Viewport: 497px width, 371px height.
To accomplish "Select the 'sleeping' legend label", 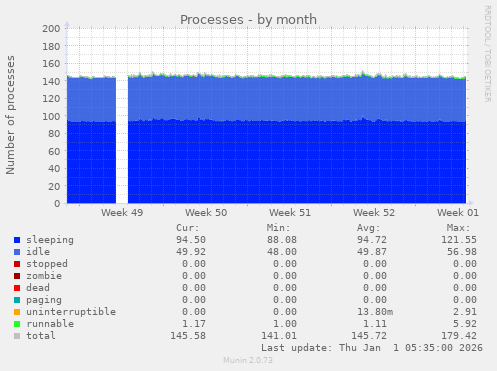I will [50, 240].
